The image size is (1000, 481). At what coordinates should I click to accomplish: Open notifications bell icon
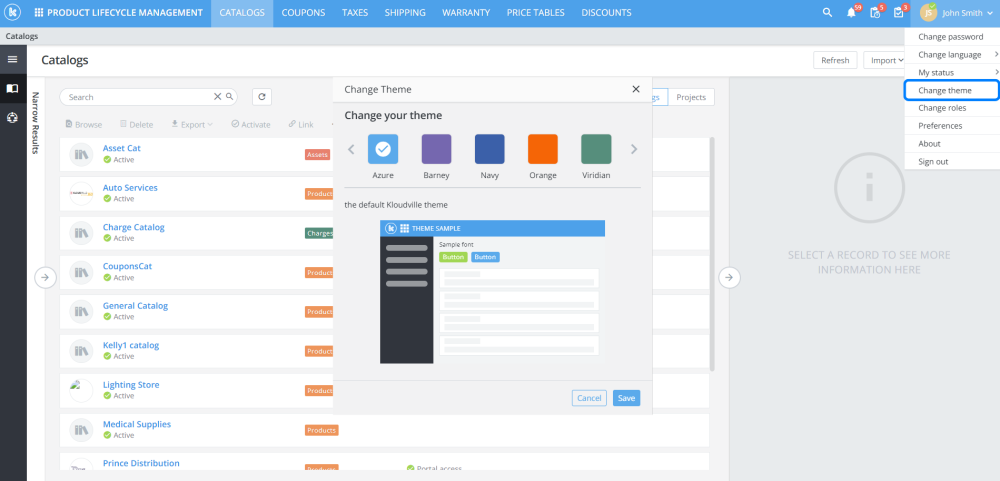coord(851,13)
